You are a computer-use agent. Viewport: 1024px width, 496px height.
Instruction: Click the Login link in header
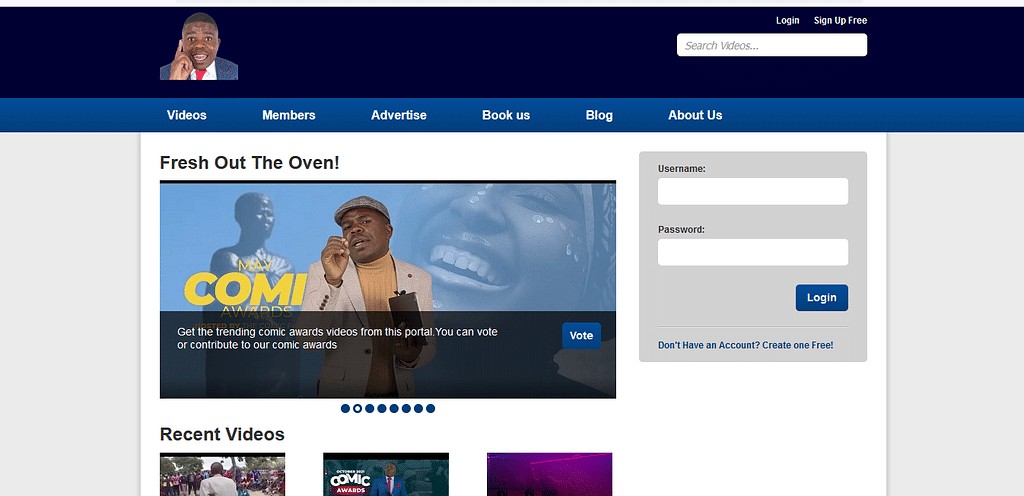pyautogui.click(x=787, y=20)
